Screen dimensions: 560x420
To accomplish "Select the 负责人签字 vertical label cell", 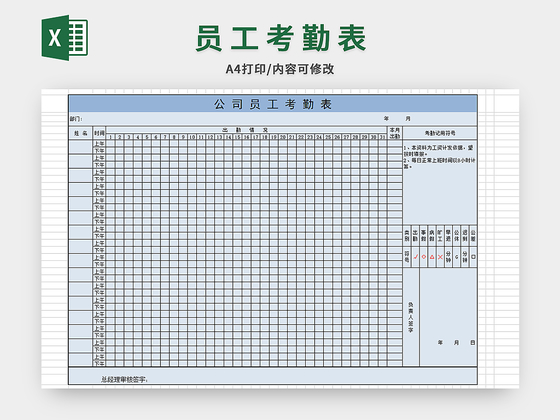I will pyautogui.click(x=411, y=317).
